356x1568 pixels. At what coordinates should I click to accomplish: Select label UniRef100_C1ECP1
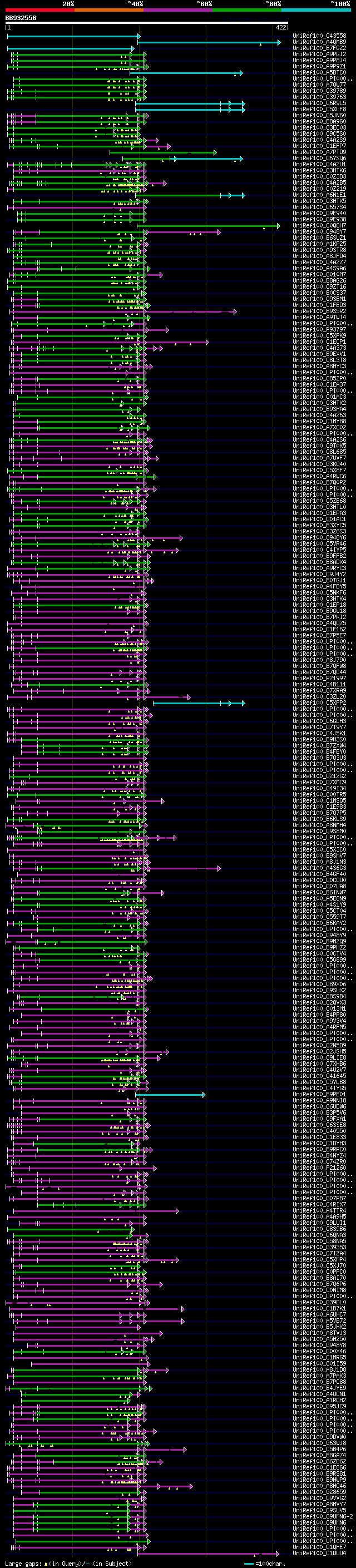pos(319,342)
